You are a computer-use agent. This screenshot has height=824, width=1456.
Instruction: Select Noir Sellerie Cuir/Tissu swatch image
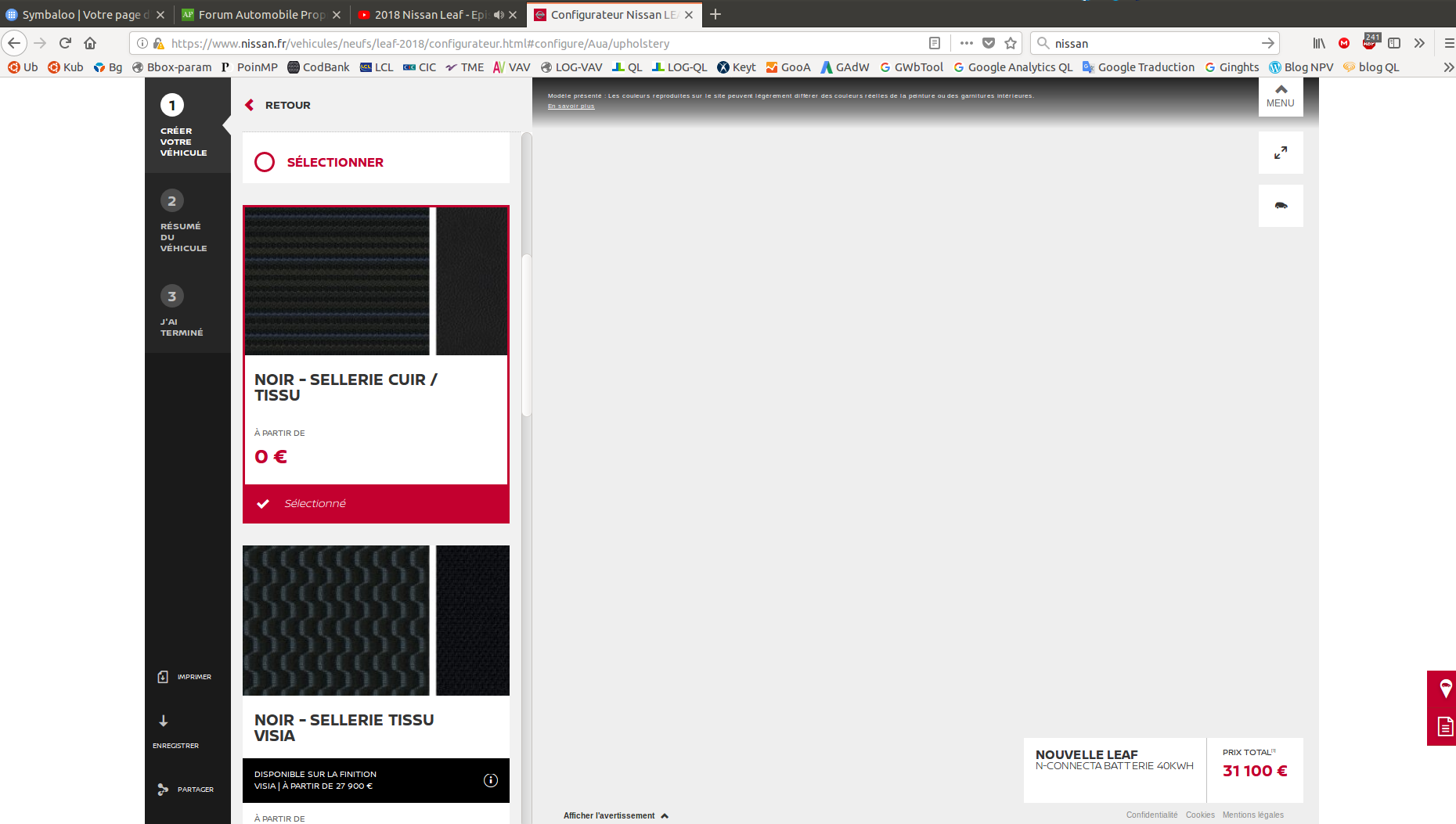point(376,281)
